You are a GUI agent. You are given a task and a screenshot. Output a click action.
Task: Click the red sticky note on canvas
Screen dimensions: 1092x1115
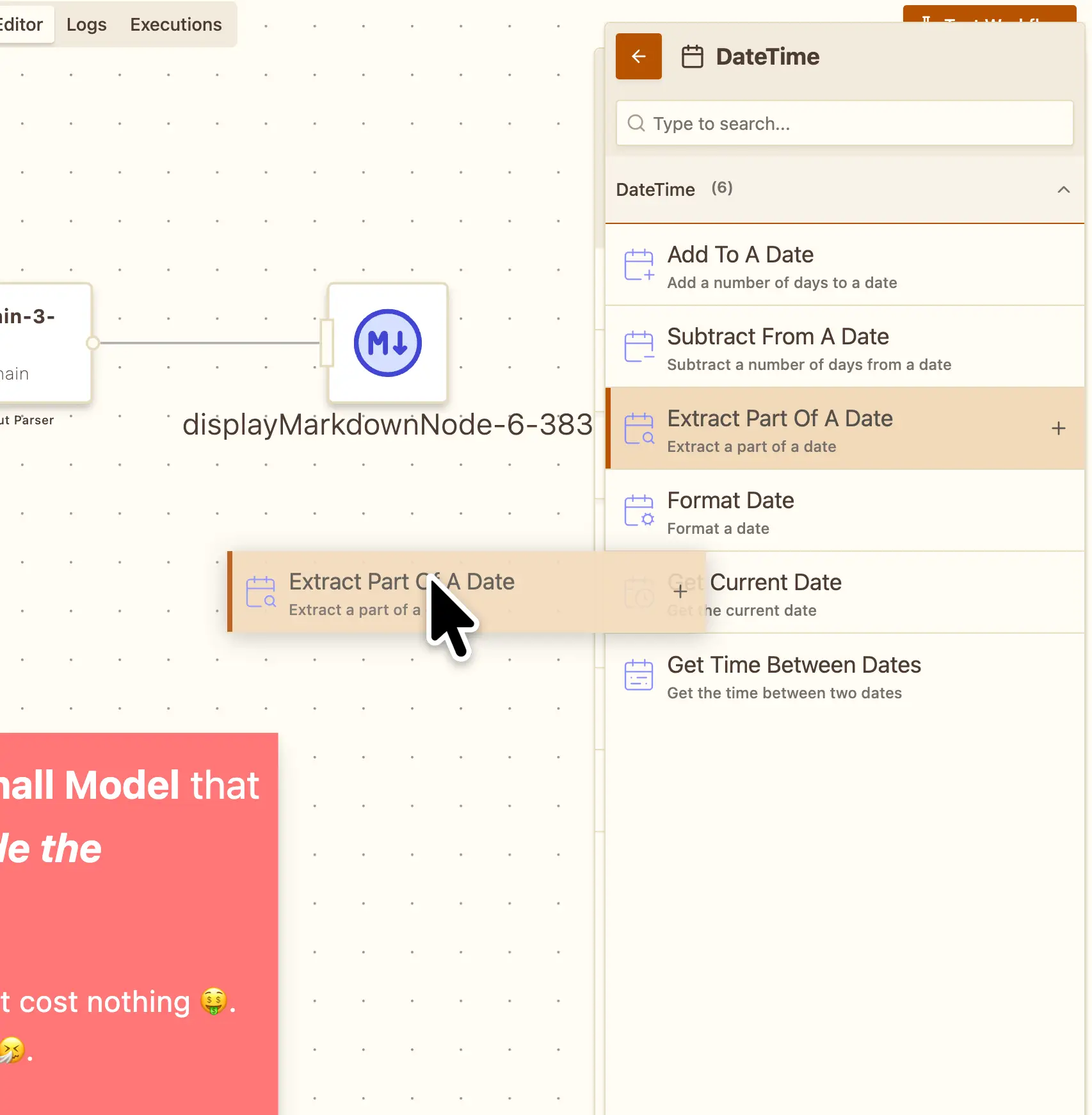click(x=139, y=924)
